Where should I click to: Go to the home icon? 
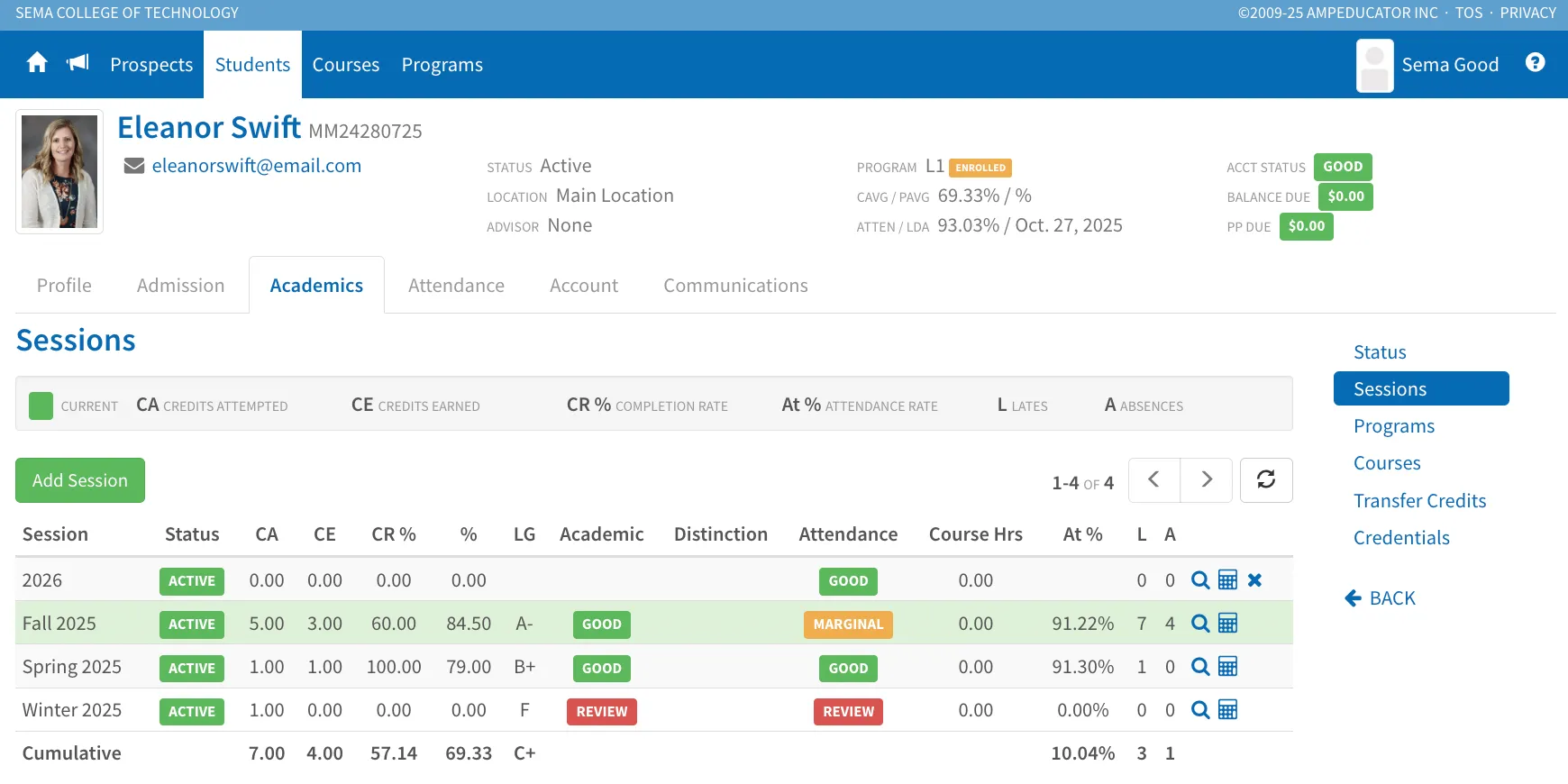coord(37,63)
